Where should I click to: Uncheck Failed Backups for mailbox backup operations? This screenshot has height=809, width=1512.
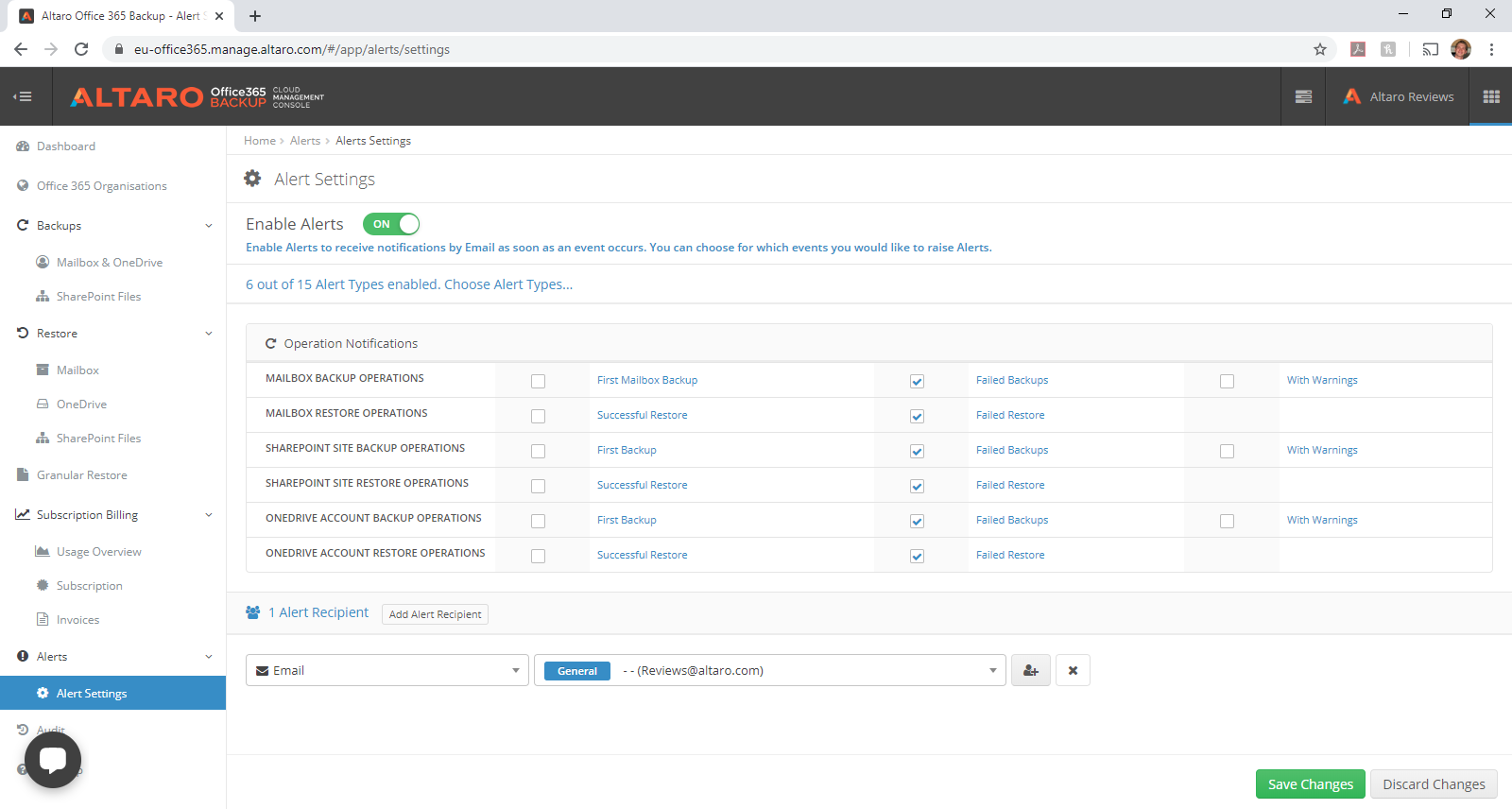917,381
